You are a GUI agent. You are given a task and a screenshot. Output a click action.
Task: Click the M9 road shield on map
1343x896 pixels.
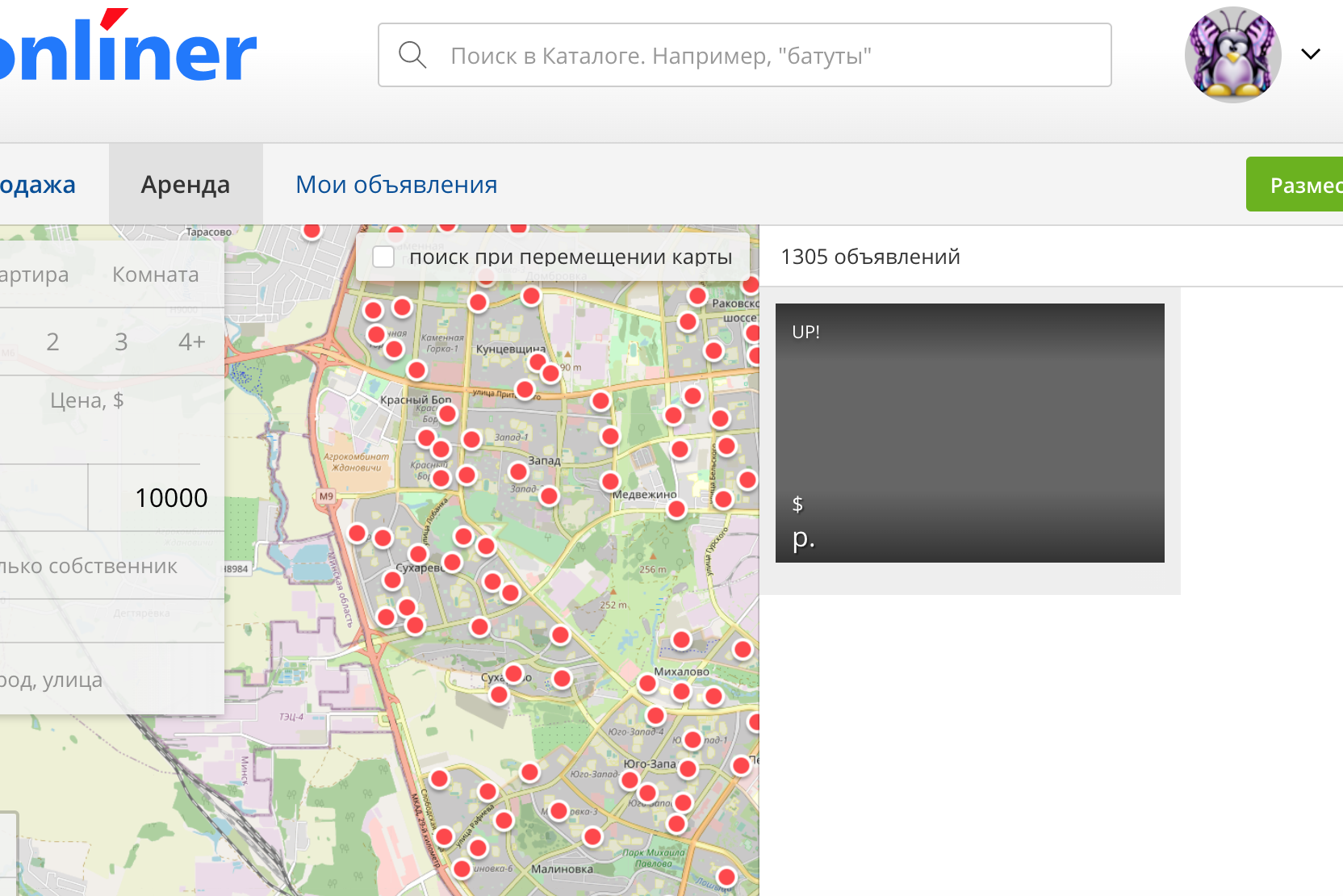coord(326,496)
